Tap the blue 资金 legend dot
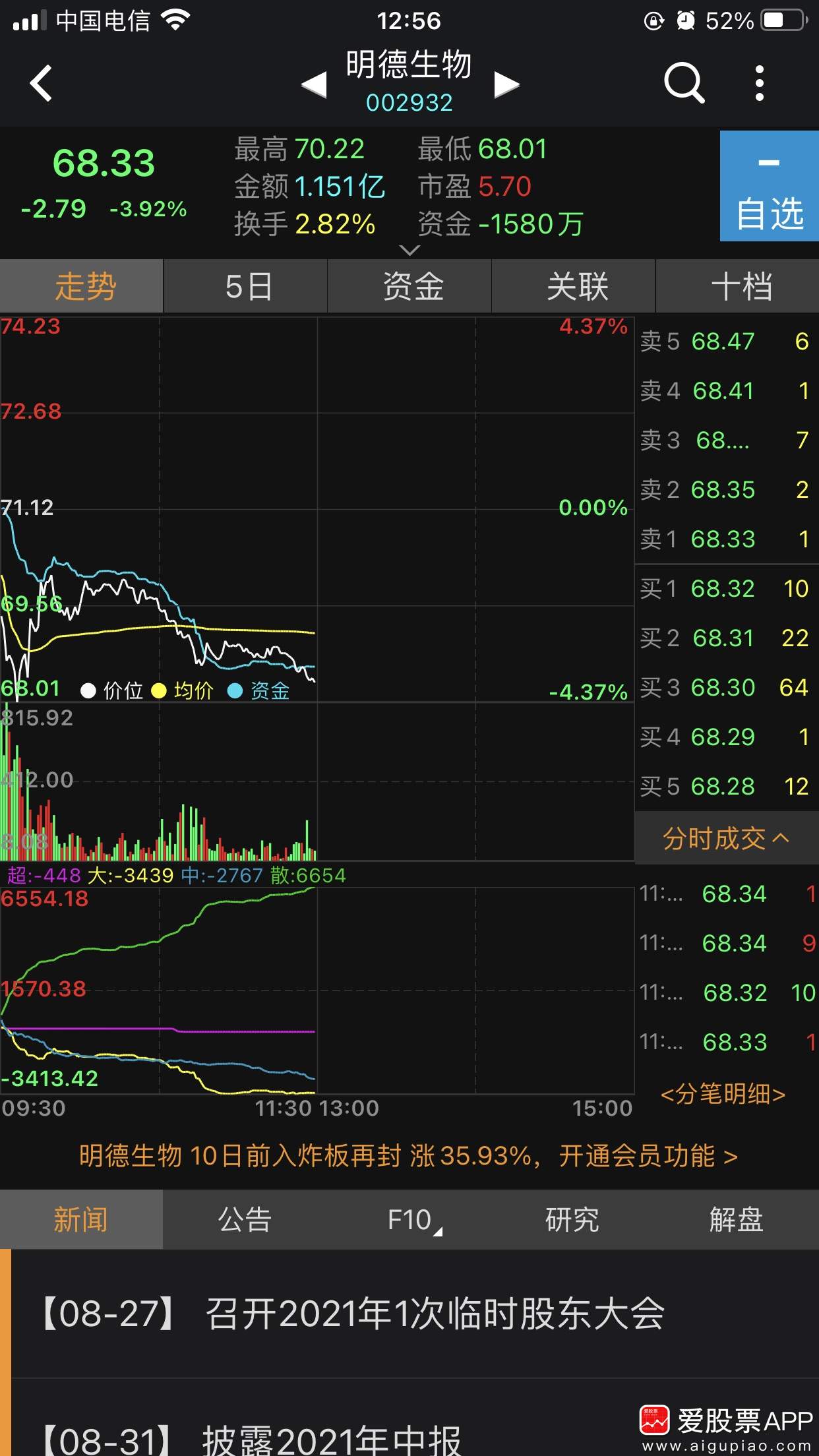The height and width of the screenshot is (1456, 819). 235,691
